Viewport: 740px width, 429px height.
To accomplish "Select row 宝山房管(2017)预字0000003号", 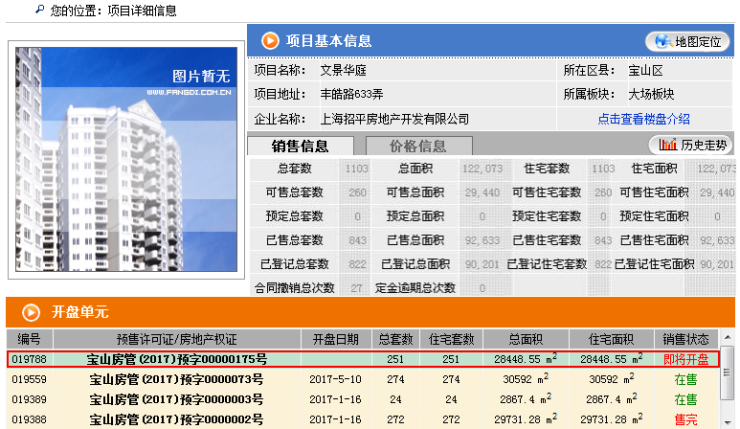I will 176,399.
